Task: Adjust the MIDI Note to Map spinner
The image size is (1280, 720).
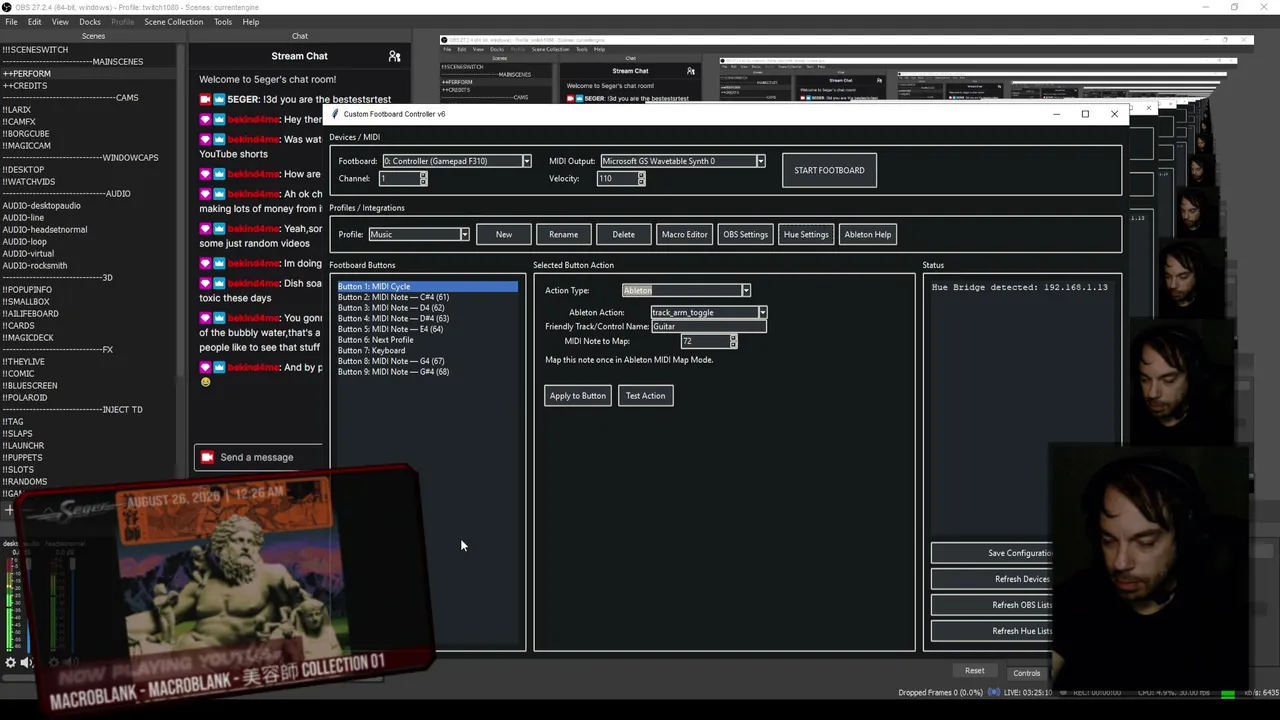Action: coord(733,341)
